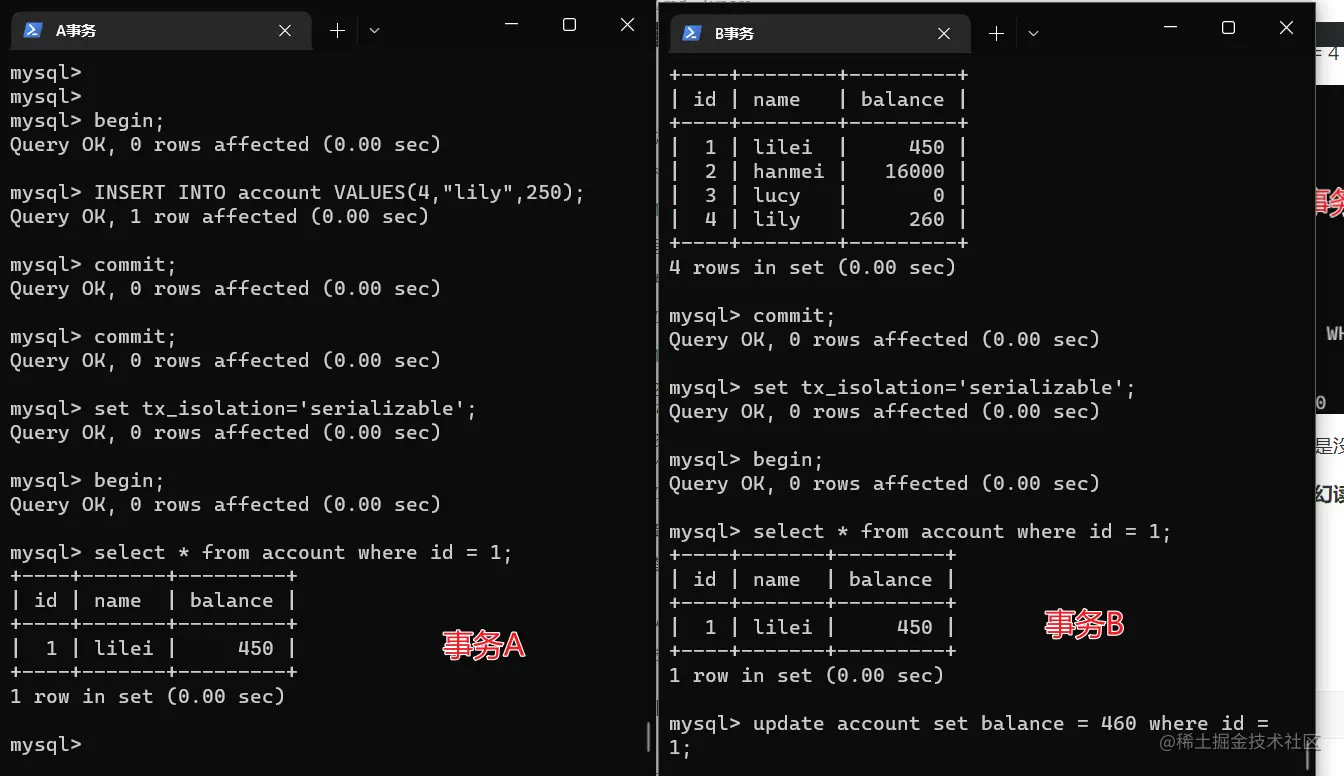Click the '4 rows in set' line
1344x776 pixels.
[x=812, y=267]
